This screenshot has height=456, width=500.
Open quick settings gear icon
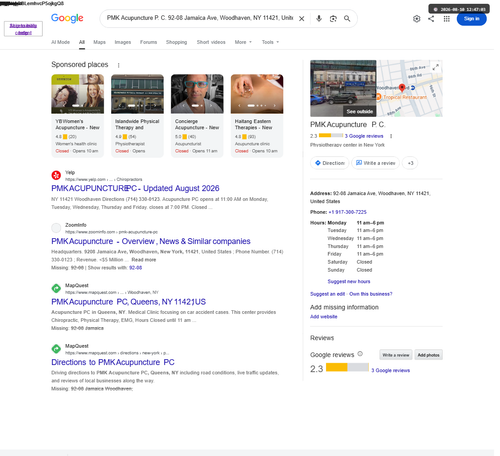click(416, 19)
